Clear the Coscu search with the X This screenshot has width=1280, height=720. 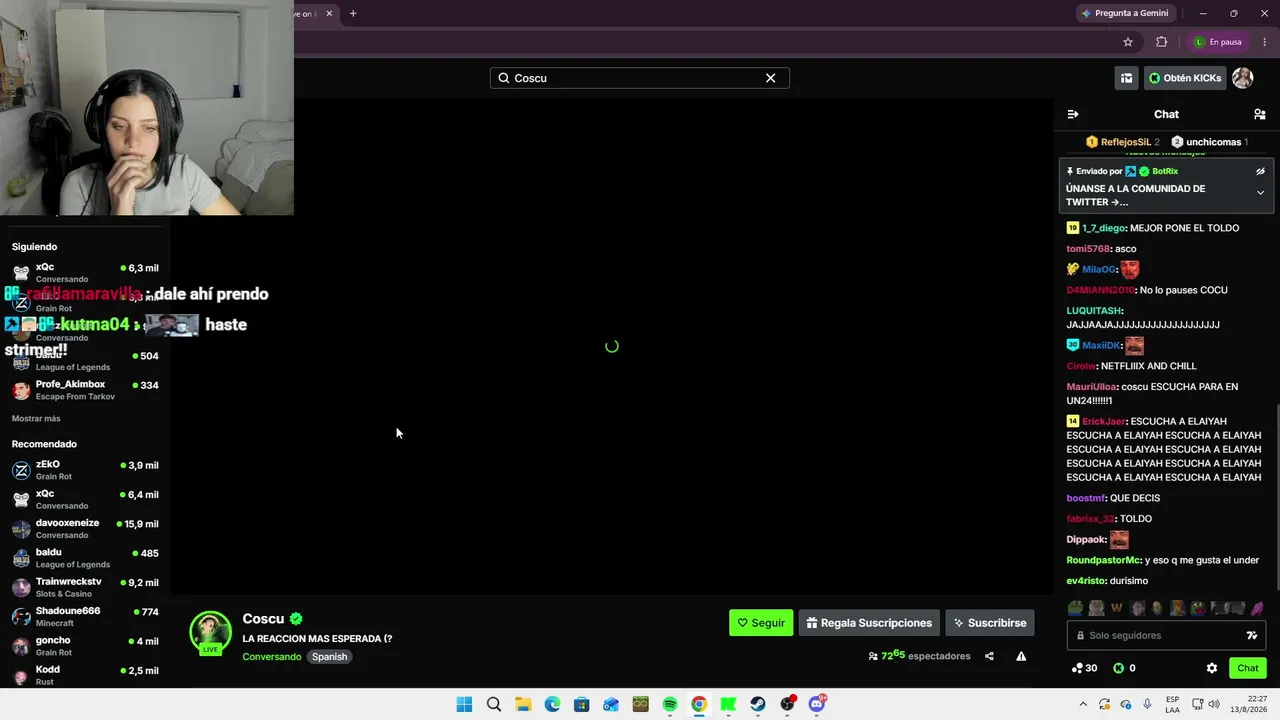pyautogui.click(x=770, y=78)
